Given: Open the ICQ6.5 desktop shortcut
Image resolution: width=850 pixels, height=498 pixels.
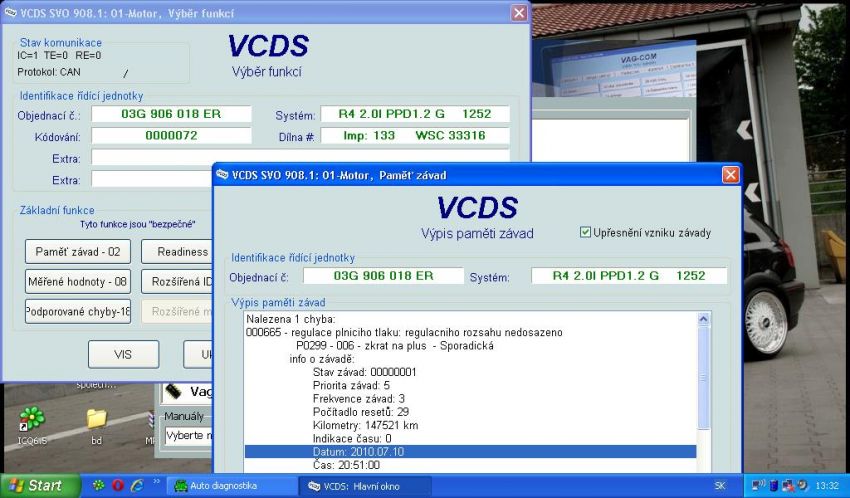Looking at the screenshot, I should (32, 426).
